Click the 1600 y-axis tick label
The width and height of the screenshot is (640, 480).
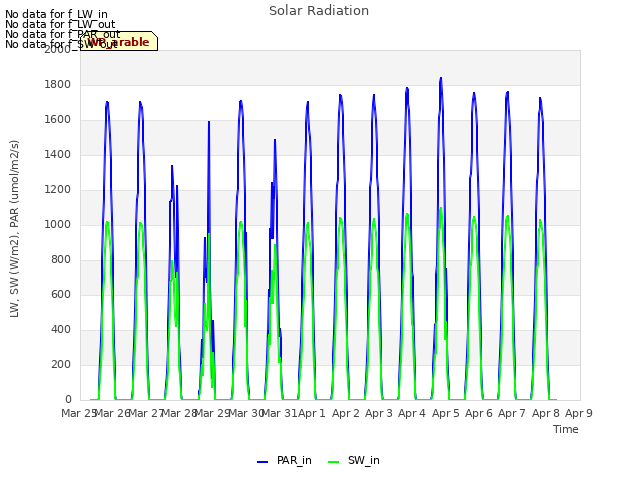coord(58,120)
